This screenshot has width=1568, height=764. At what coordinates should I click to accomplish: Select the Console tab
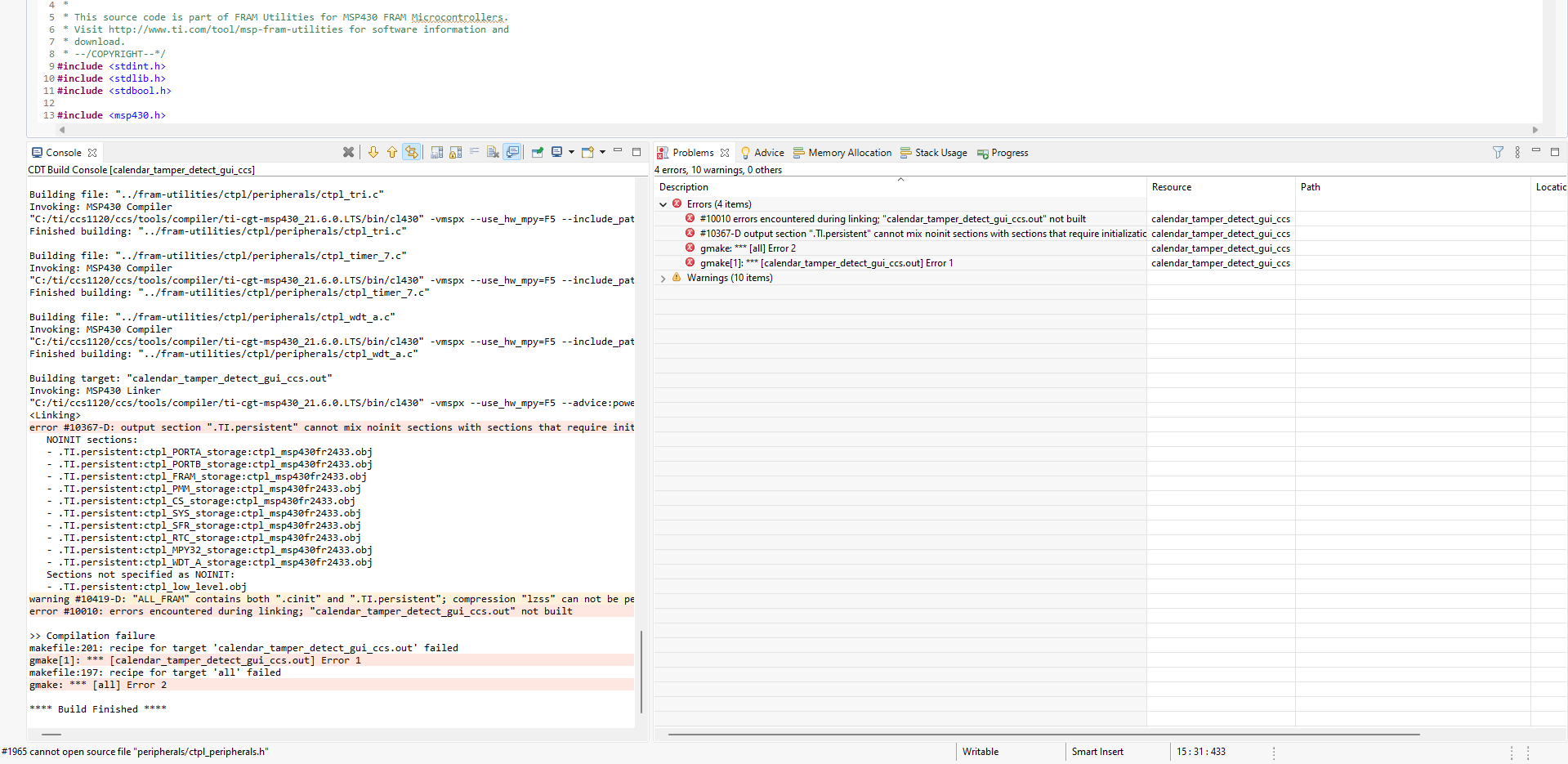click(x=64, y=153)
